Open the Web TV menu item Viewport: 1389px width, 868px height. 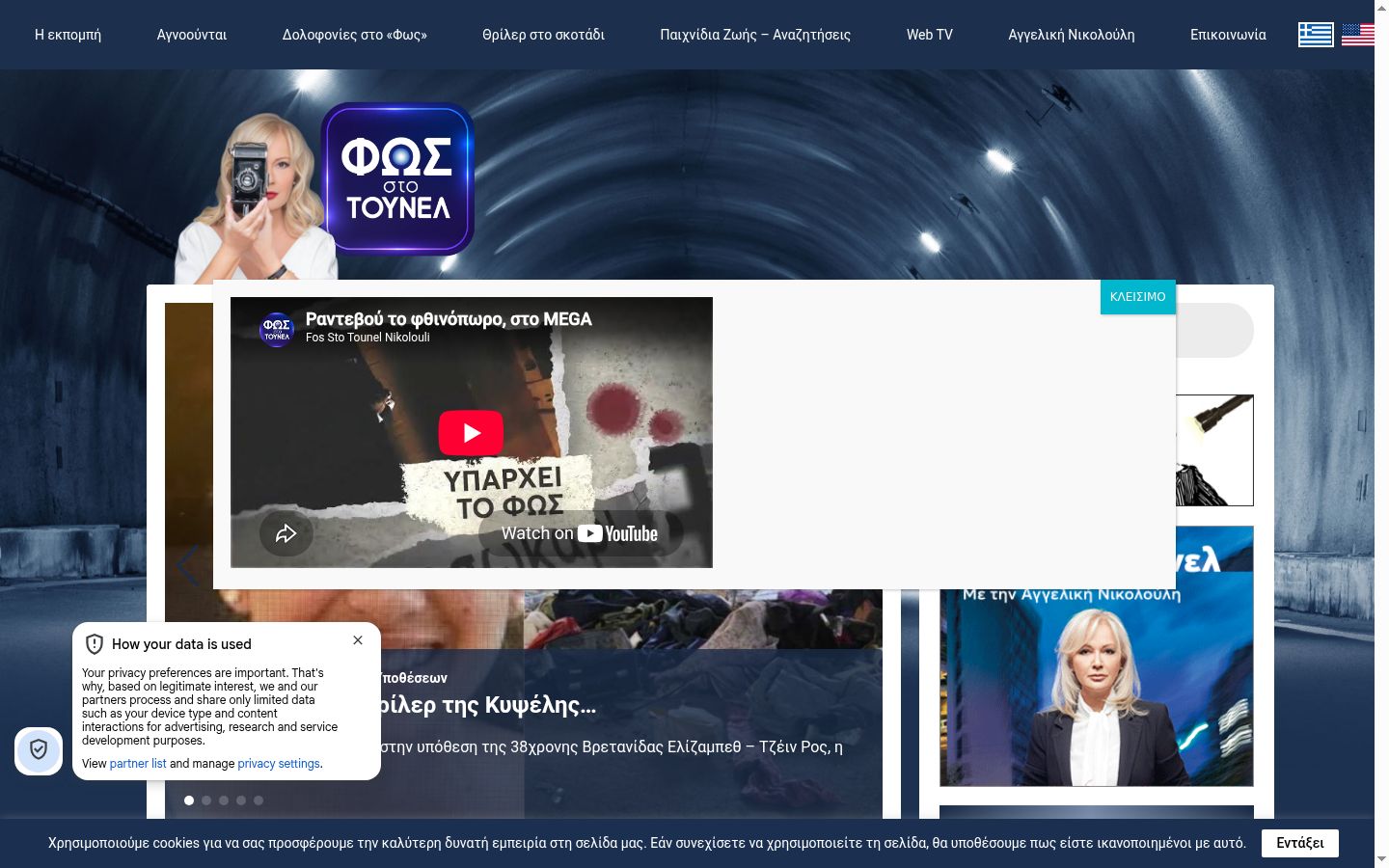point(930,35)
